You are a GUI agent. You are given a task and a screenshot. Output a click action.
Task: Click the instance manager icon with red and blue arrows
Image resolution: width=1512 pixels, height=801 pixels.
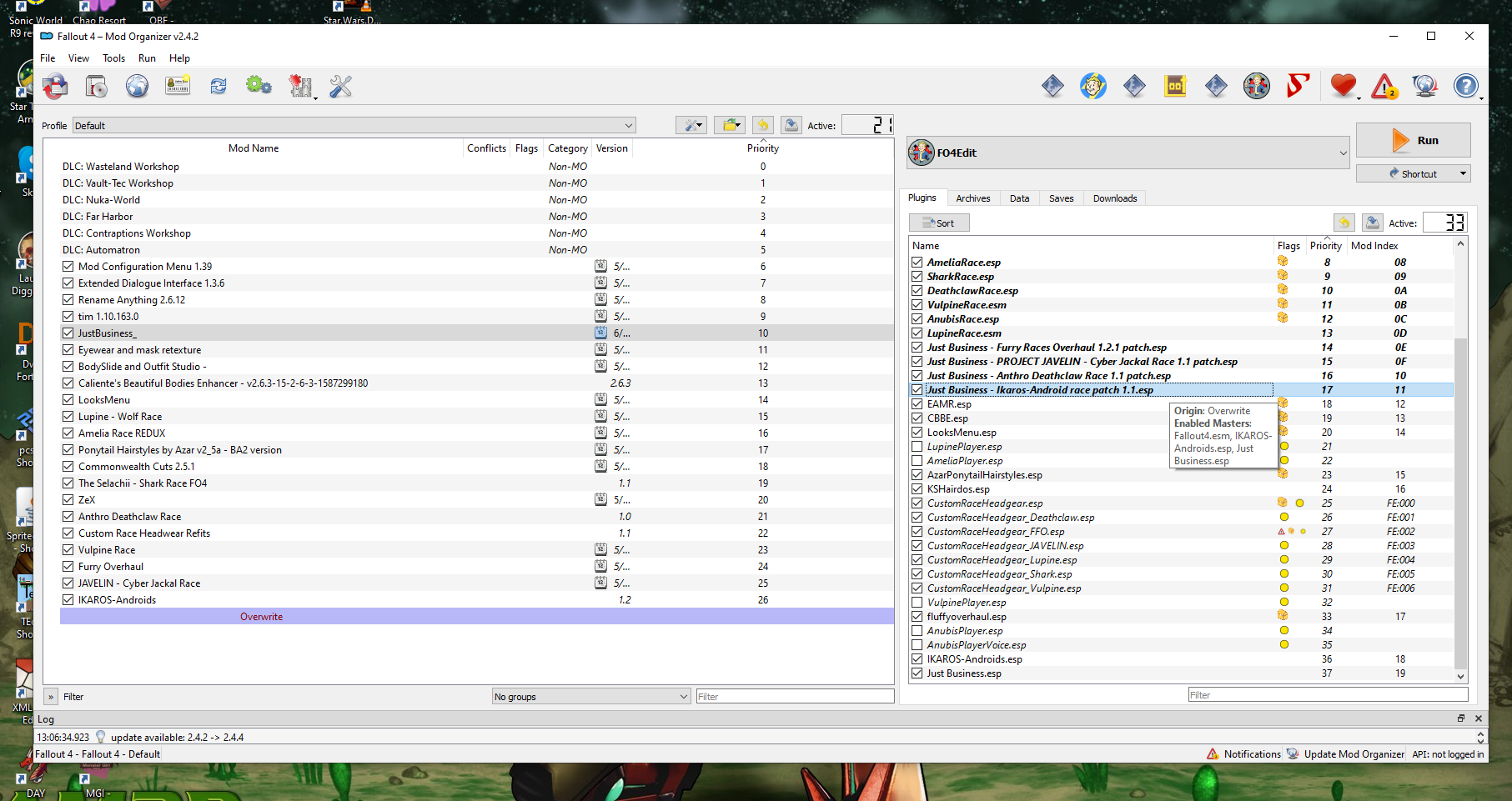point(56,86)
